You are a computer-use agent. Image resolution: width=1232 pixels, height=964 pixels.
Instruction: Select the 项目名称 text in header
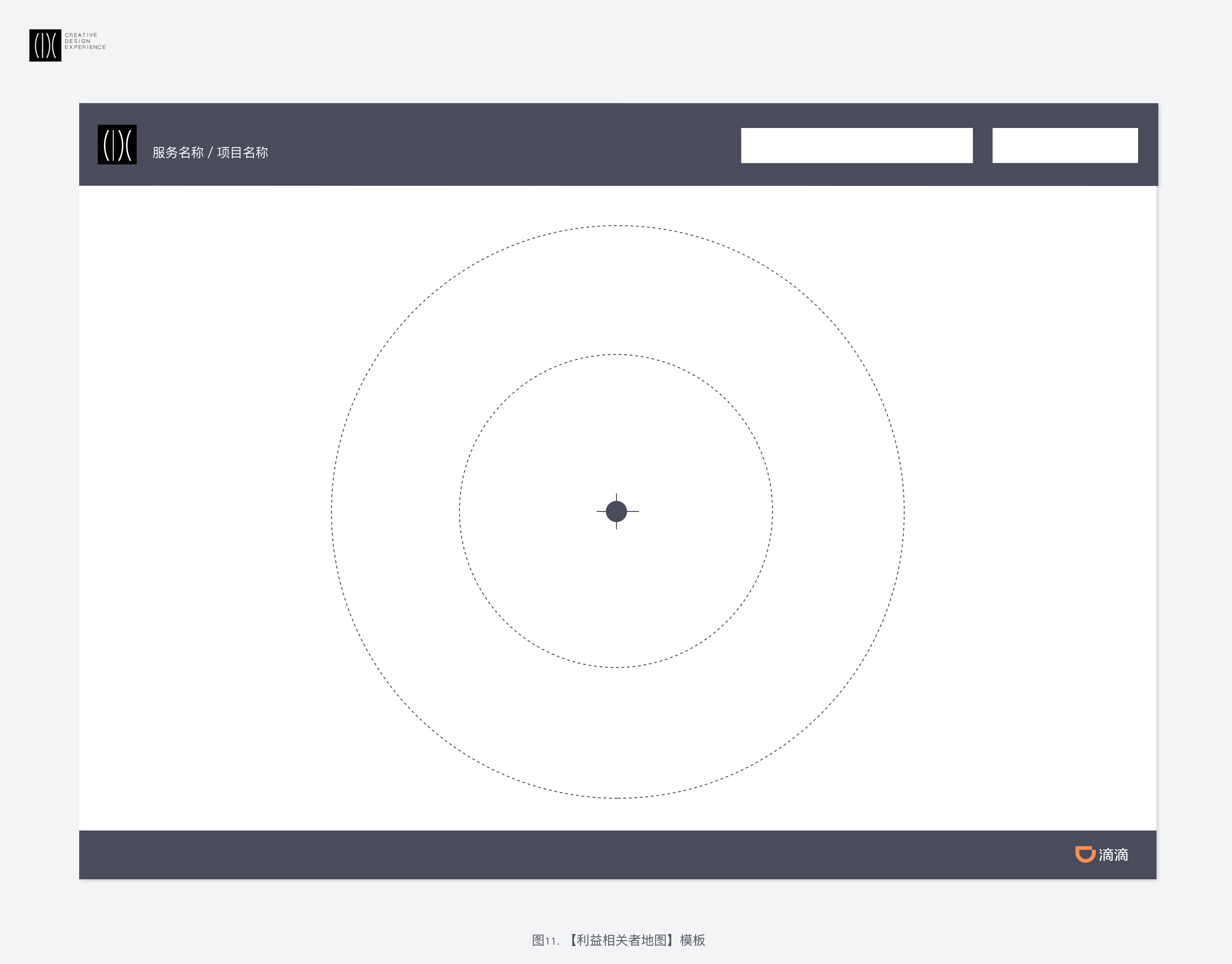[x=243, y=152]
